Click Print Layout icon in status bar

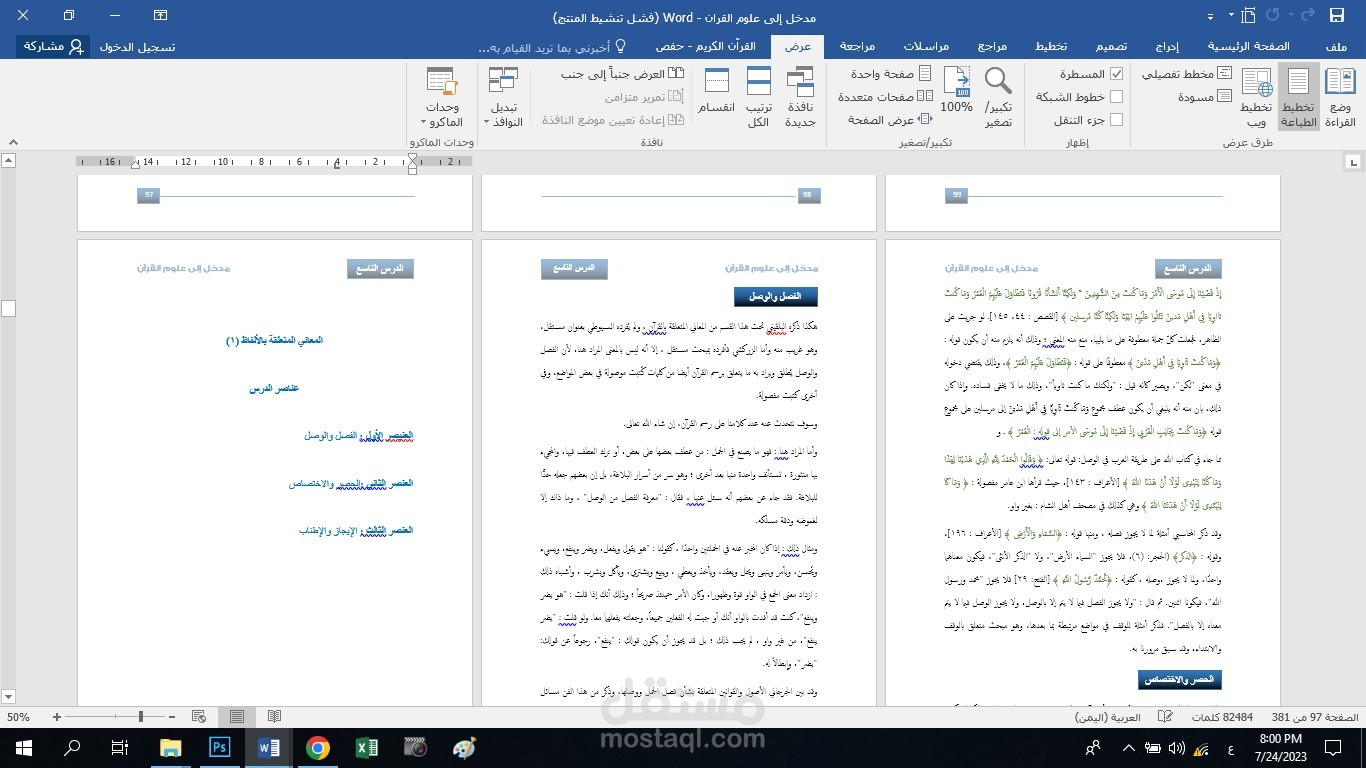tap(237, 717)
